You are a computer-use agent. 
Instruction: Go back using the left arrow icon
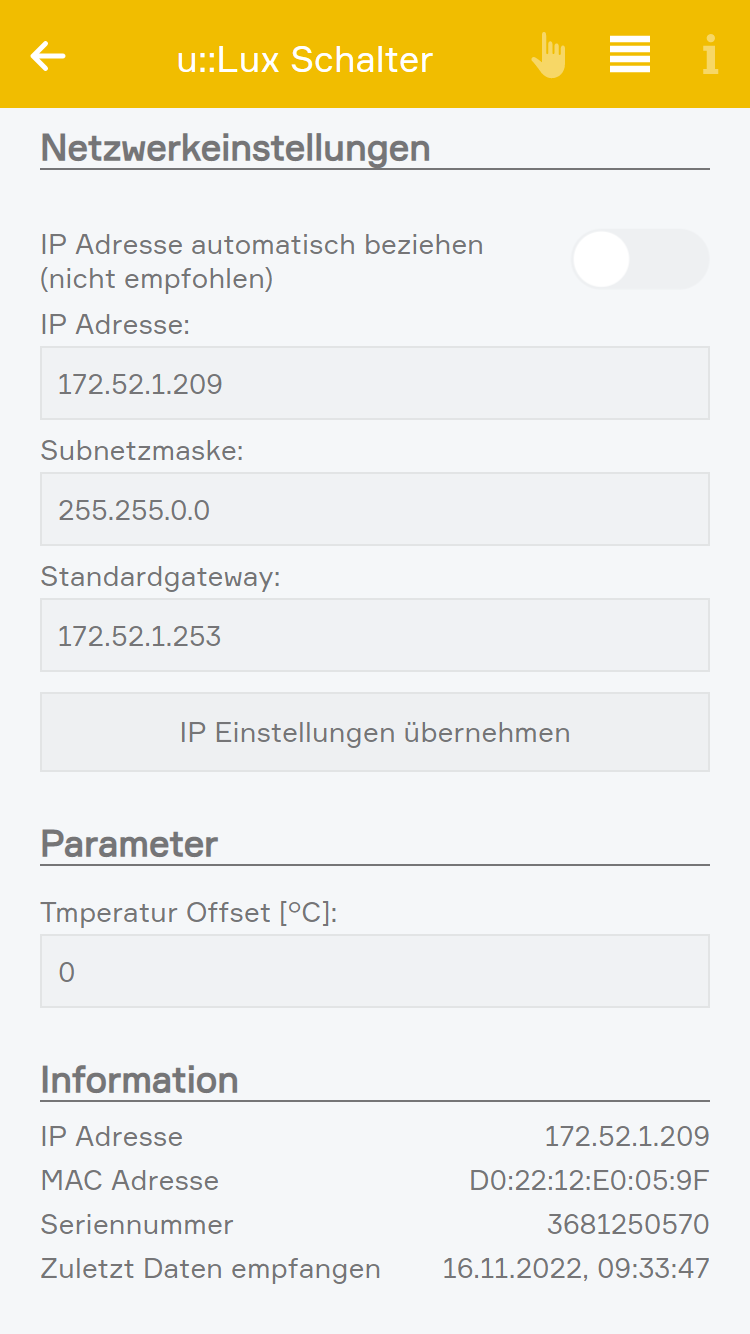pyautogui.click(x=48, y=56)
